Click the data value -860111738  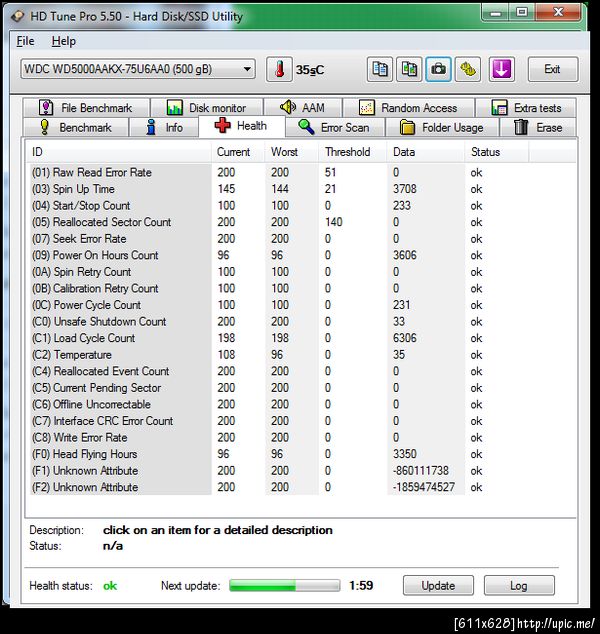click(421, 471)
